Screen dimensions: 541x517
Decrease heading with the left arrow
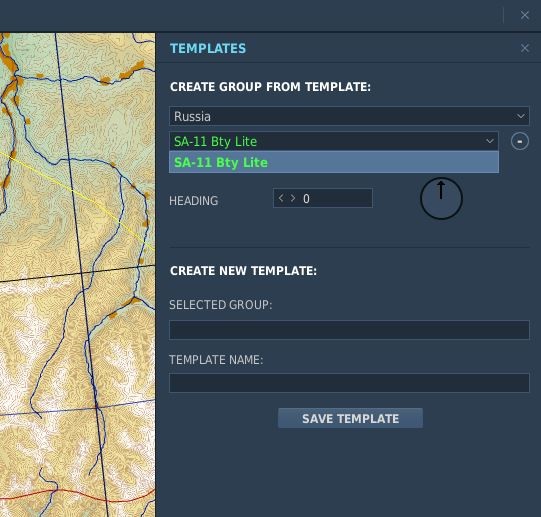tap(281, 198)
